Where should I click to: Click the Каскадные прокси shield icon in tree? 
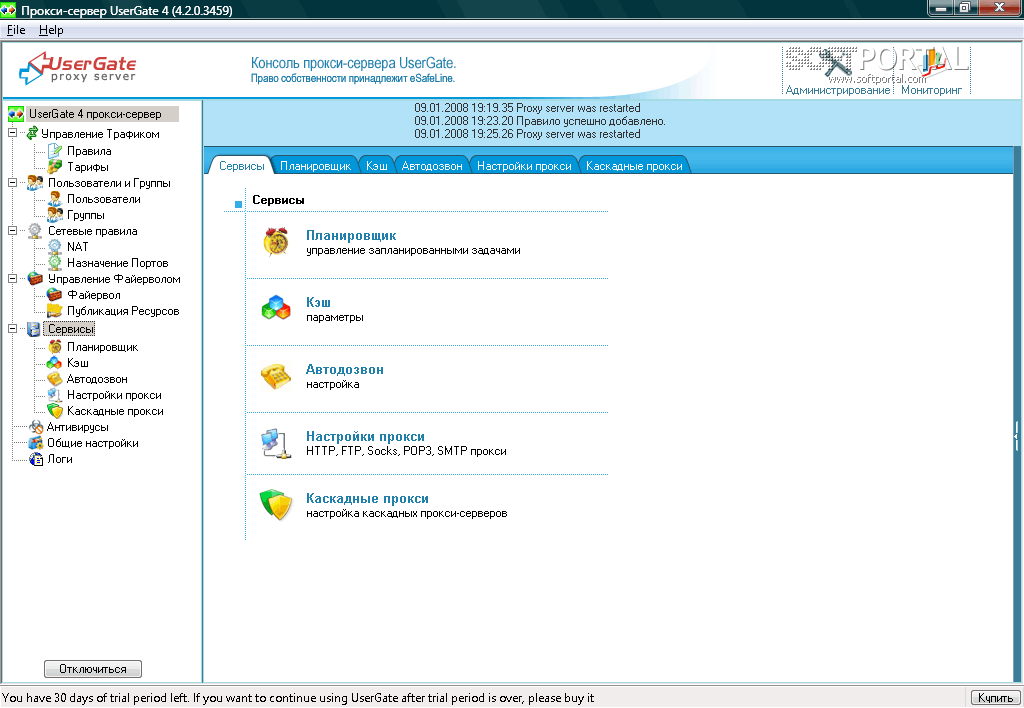[x=55, y=411]
